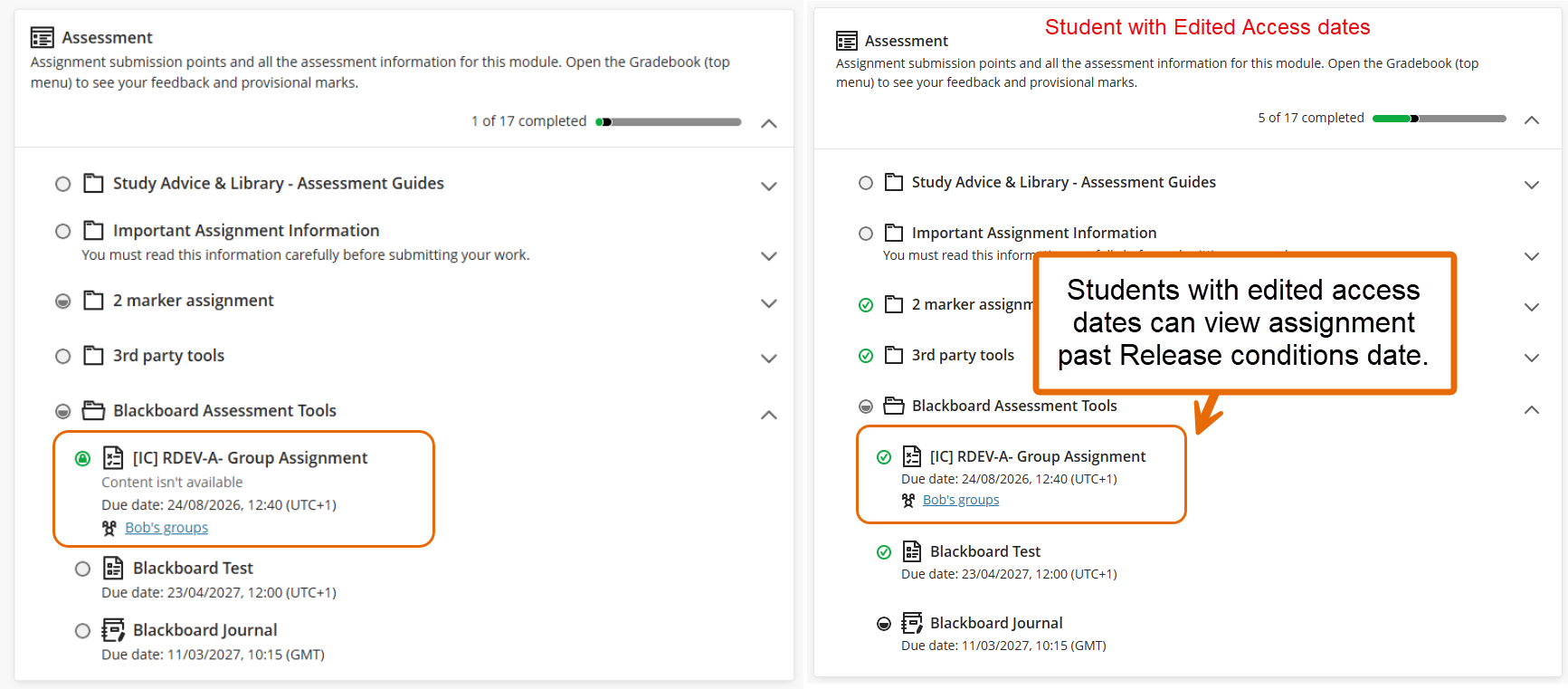Click journal icon beside Blackboard Journal, right panel

[x=912, y=623]
